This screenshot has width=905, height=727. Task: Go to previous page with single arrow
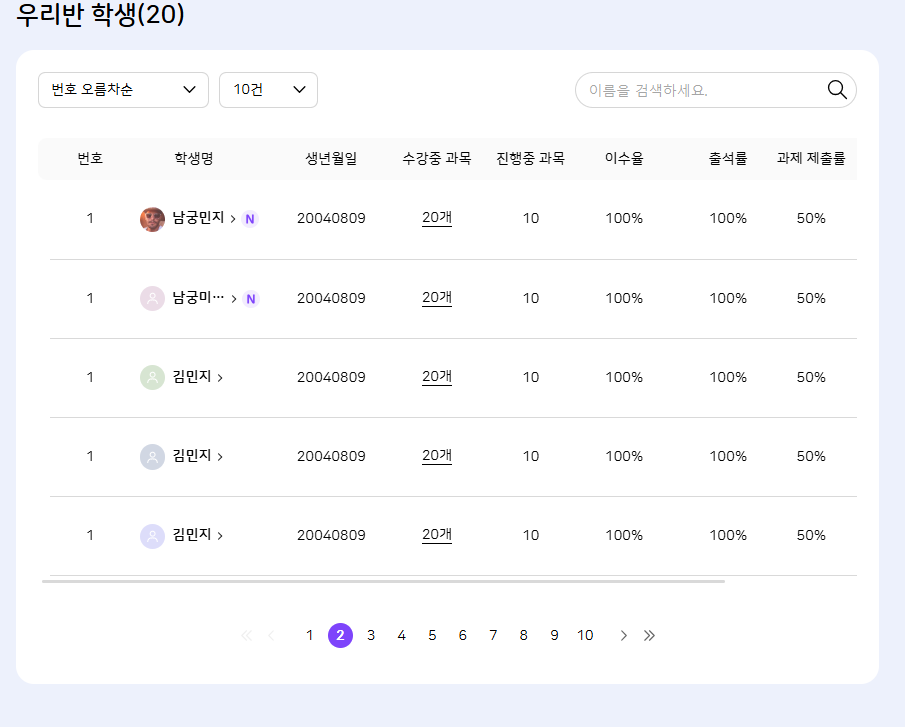pos(271,636)
